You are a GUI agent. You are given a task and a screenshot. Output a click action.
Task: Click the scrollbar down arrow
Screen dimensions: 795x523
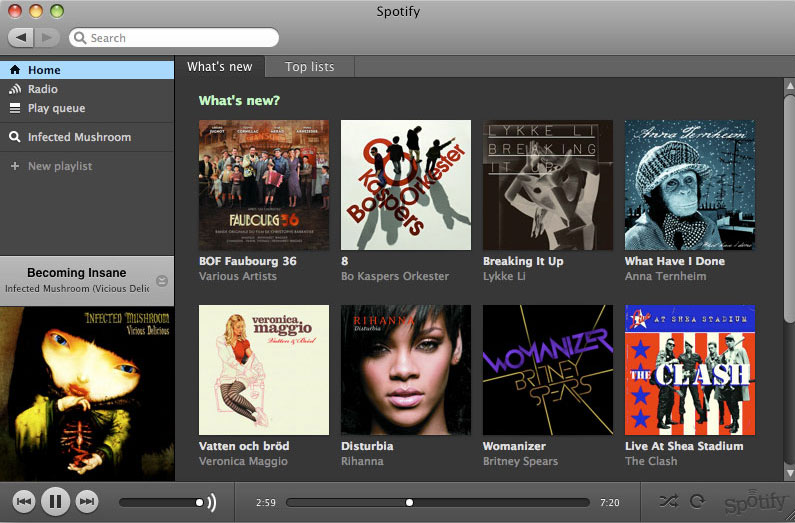[789, 473]
